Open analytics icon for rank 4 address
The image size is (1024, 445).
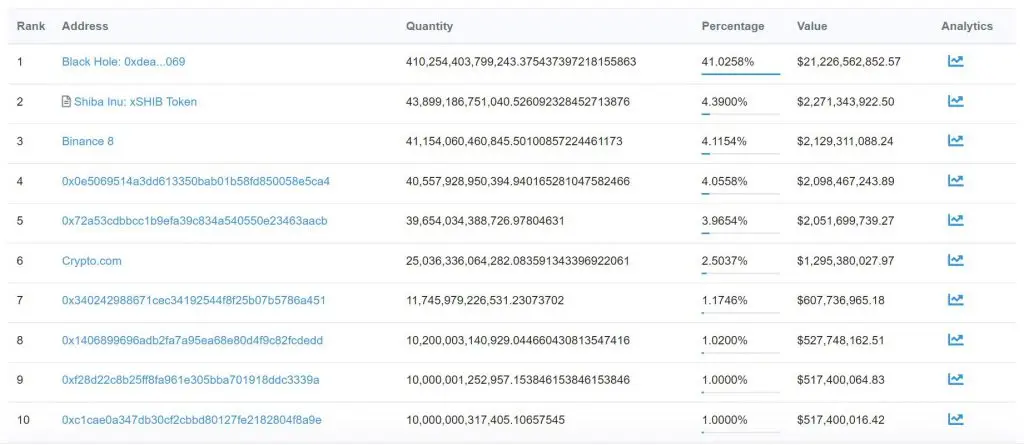(x=955, y=181)
